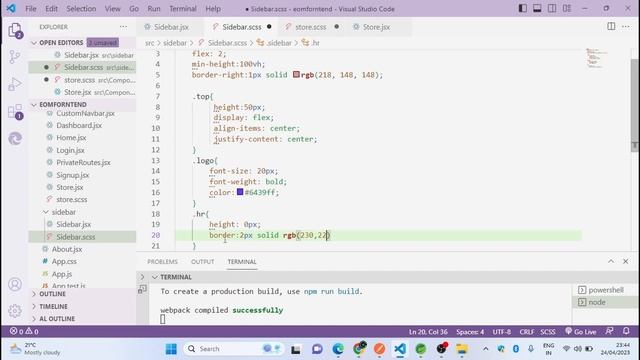Screen dimensions: 640x360
Task: Maximize the terminal panel size
Action: [611, 261]
